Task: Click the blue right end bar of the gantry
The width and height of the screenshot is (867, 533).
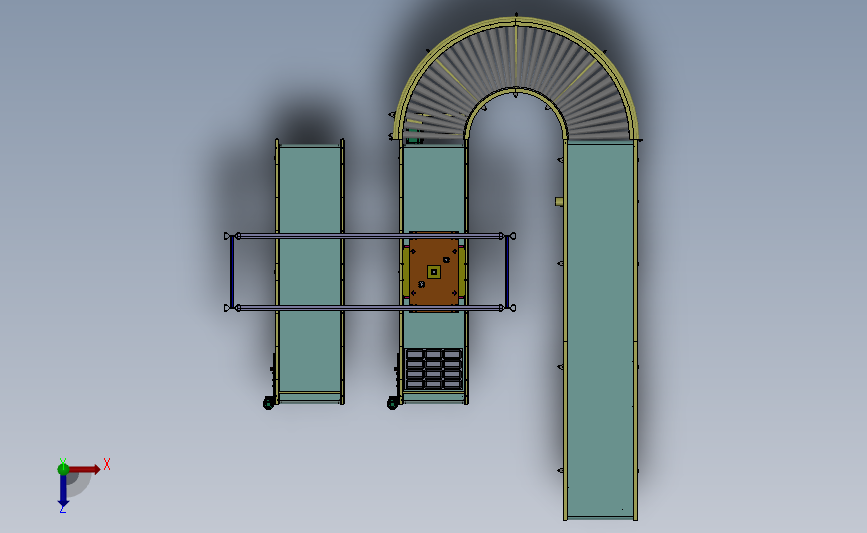Action: [x=507, y=272]
